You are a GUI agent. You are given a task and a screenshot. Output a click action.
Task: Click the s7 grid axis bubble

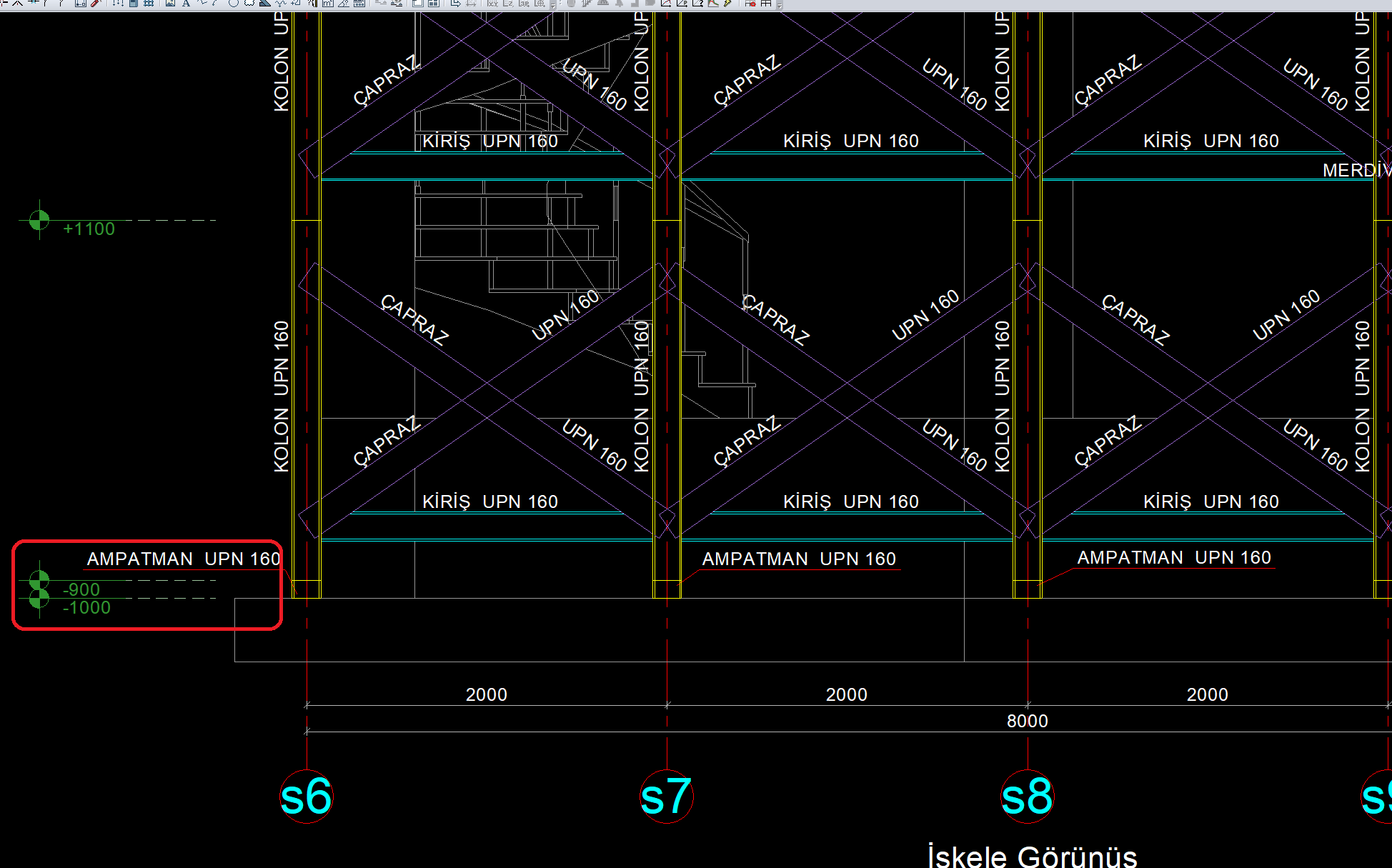coord(667,797)
